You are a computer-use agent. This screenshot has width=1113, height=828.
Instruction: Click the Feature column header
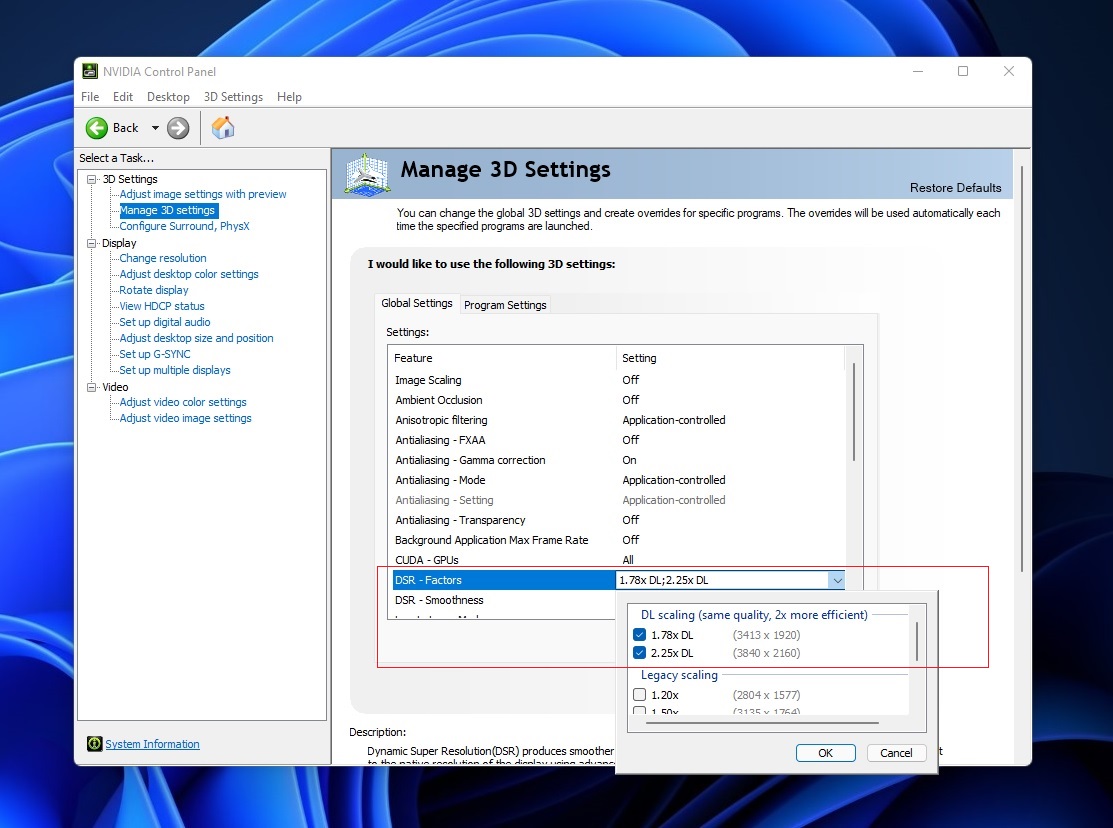503,358
